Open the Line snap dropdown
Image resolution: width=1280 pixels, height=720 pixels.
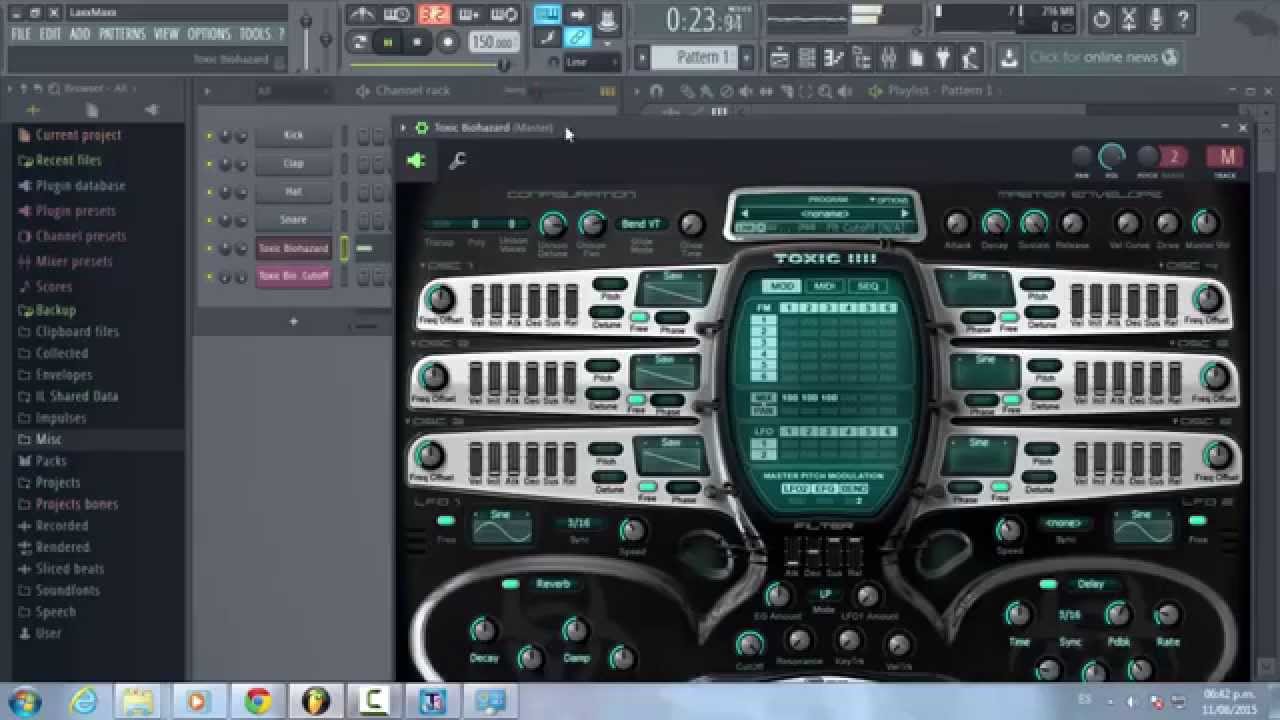[x=592, y=62]
